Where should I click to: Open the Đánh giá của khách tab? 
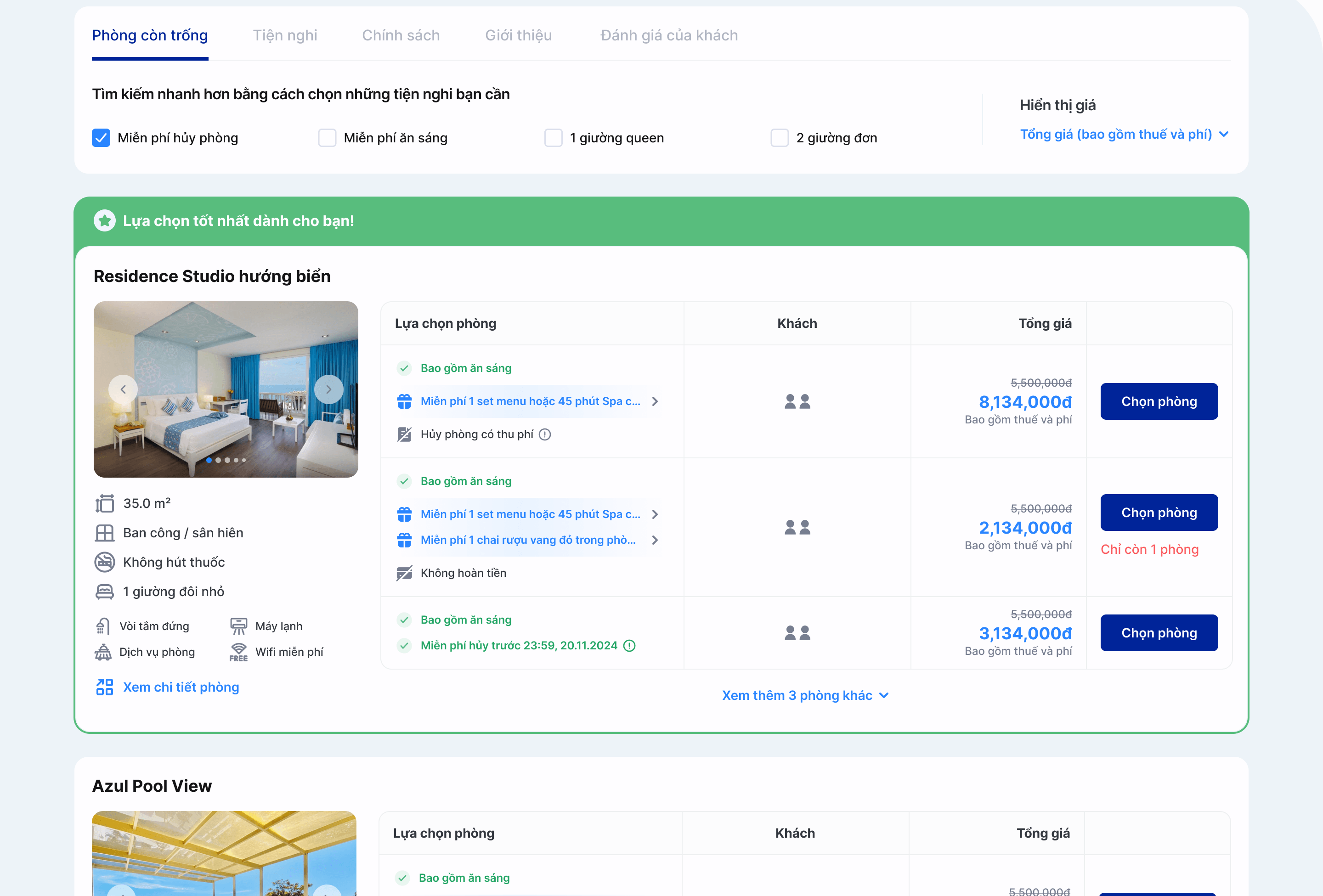pyautogui.click(x=668, y=35)
